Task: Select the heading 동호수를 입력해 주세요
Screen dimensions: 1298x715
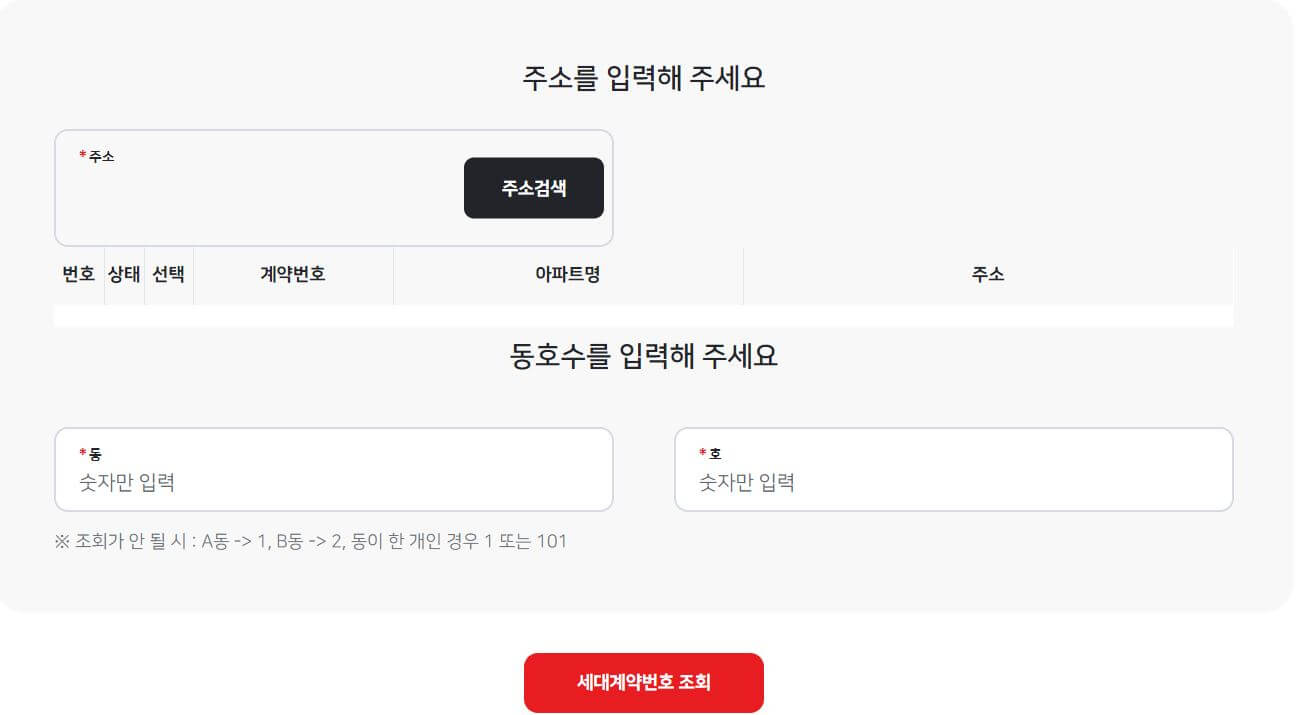Action: pyautogui.click(x=646, y=355)
